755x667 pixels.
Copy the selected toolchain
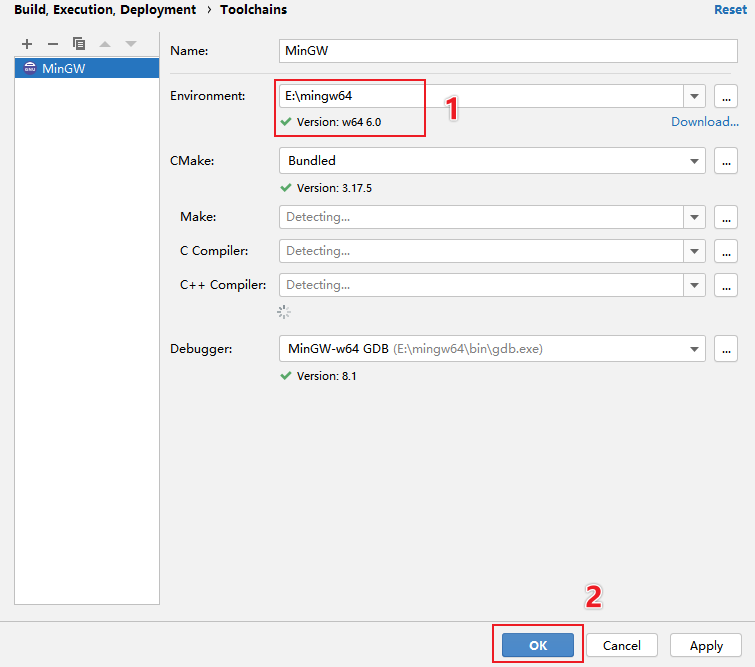[x=79, y=44]
